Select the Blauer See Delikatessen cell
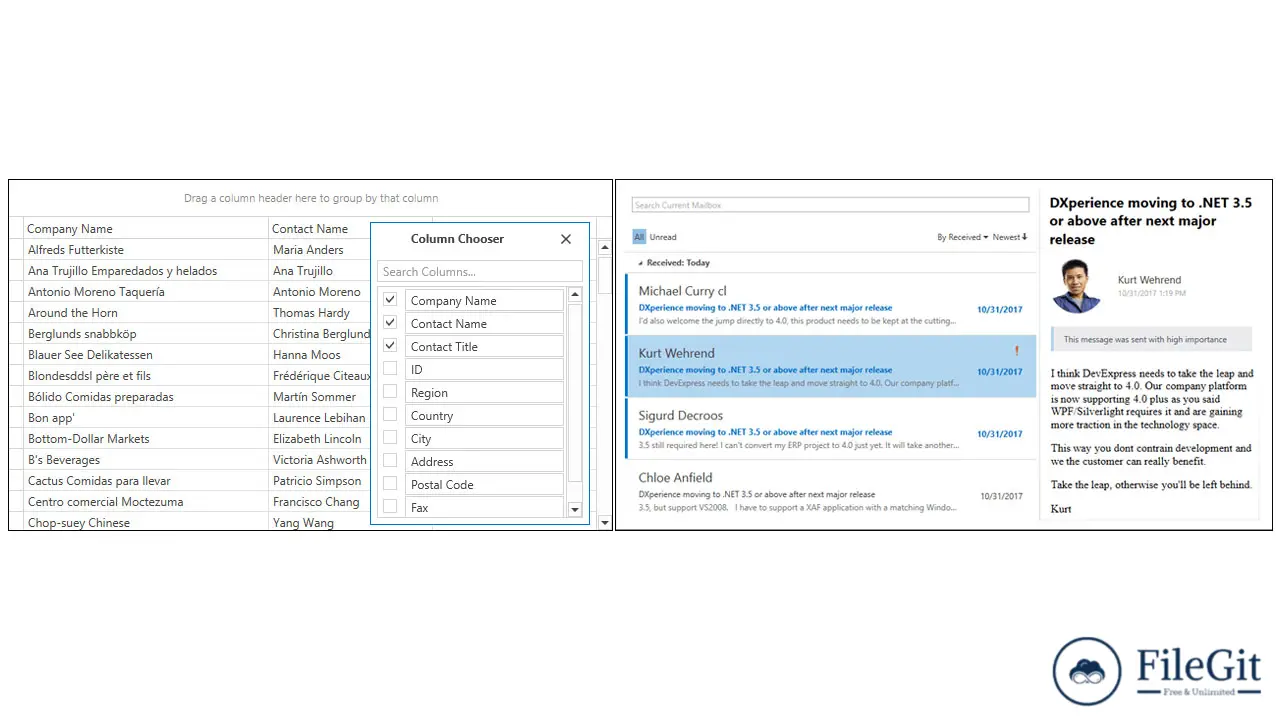Image resolution: width=1280 pixels, height=720 pixels. tap(146, 354)
